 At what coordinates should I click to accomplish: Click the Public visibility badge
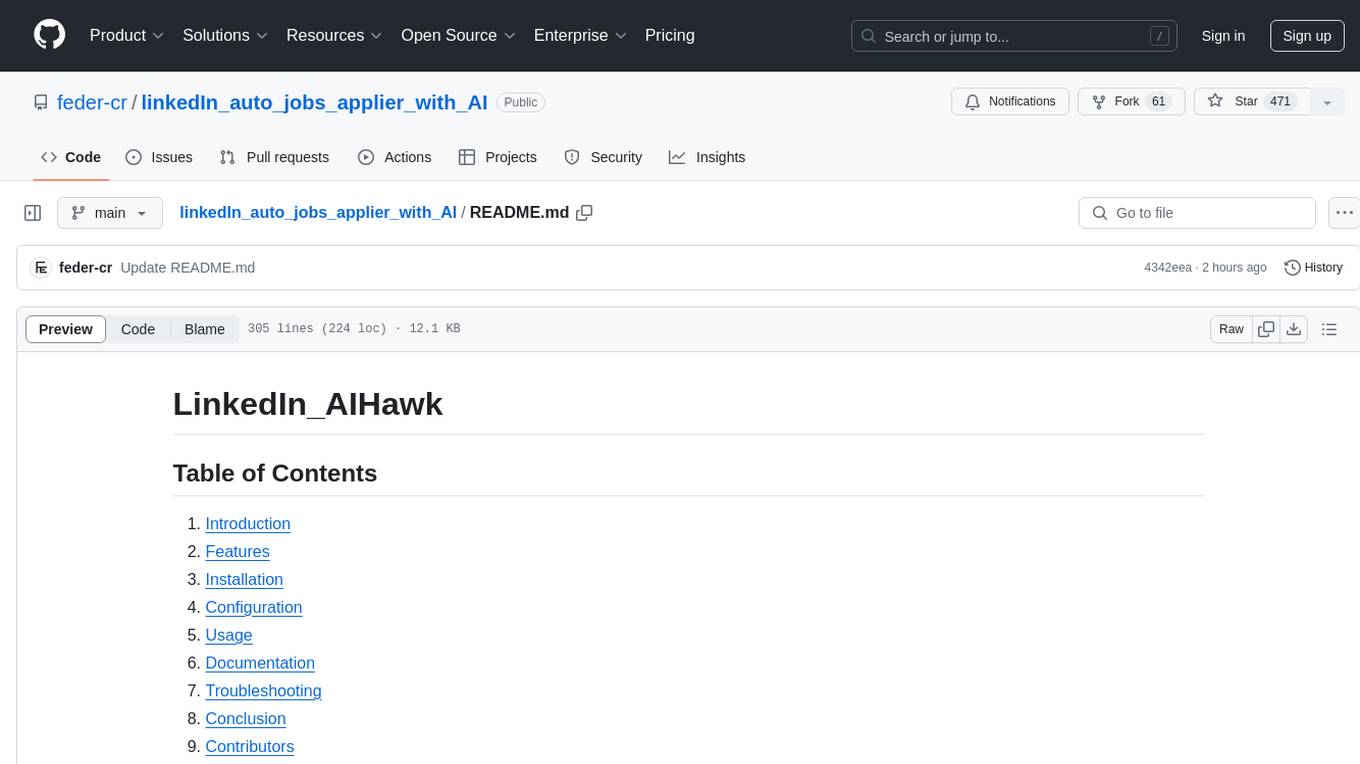pos(520,102)
